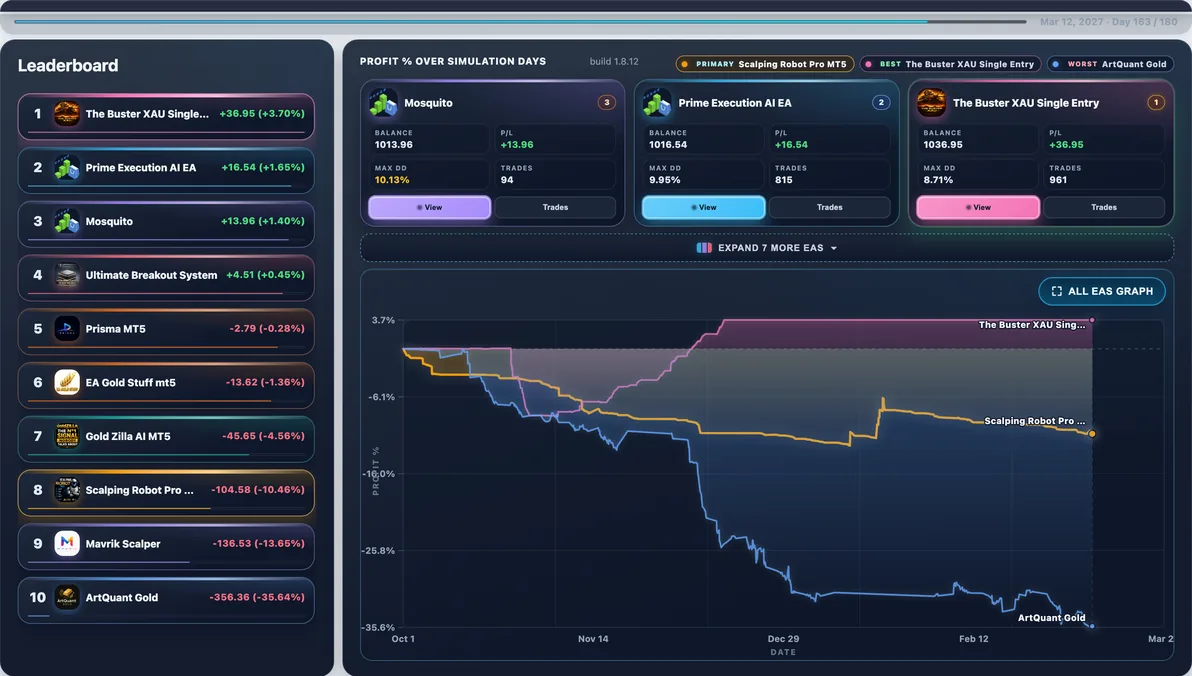
Task: Click ArtQuant Gold icon in leaderboard
Action: [67, 598]
